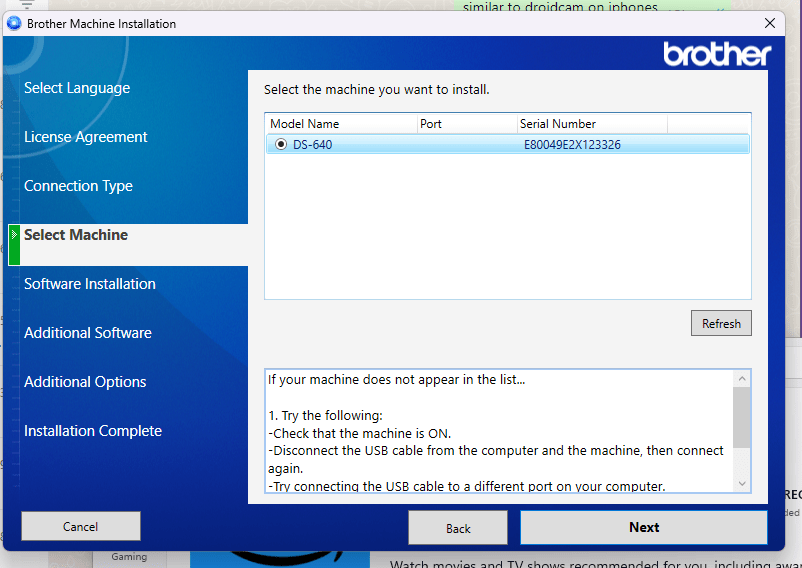Viewport: 802px width, 568px height.
Task: Click the Serial Number column header
Action: [592, 124]
